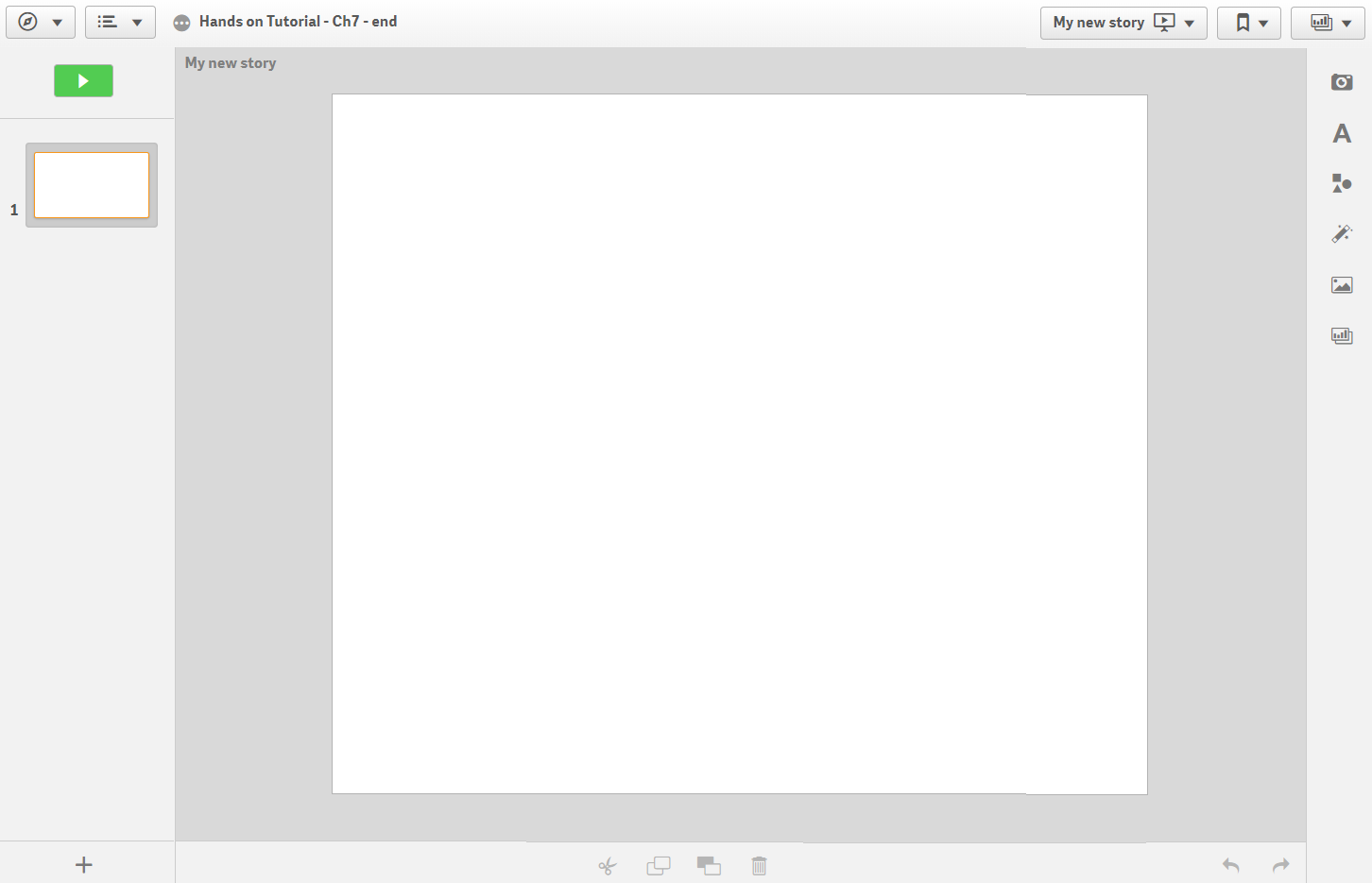Play the story with green play button
Screen dimensions: 1372x883
(83, 81)
